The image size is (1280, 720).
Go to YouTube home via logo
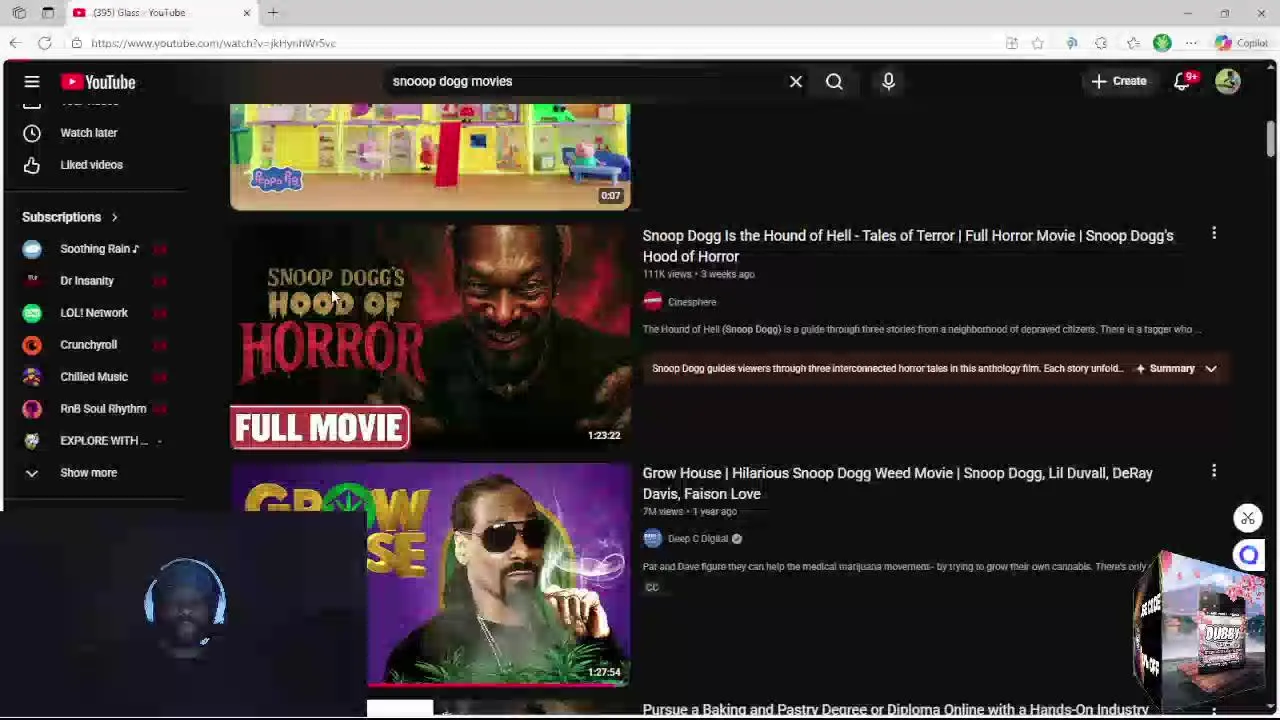[98, 82]
